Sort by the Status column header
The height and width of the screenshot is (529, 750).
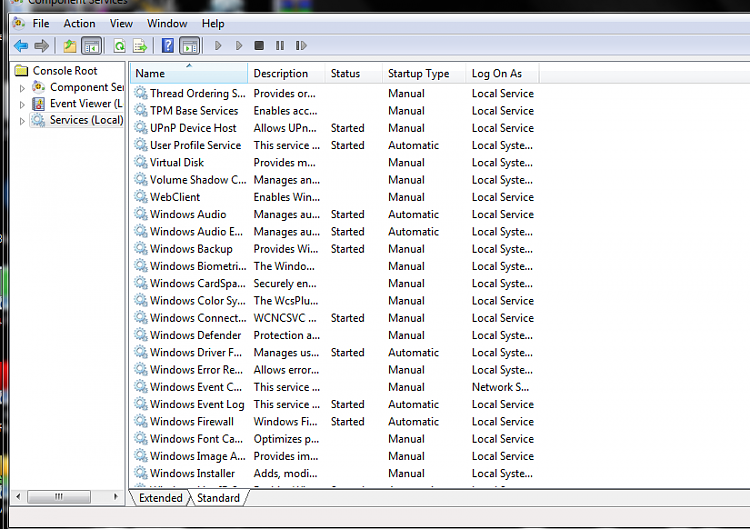click(x=353, y=73)
